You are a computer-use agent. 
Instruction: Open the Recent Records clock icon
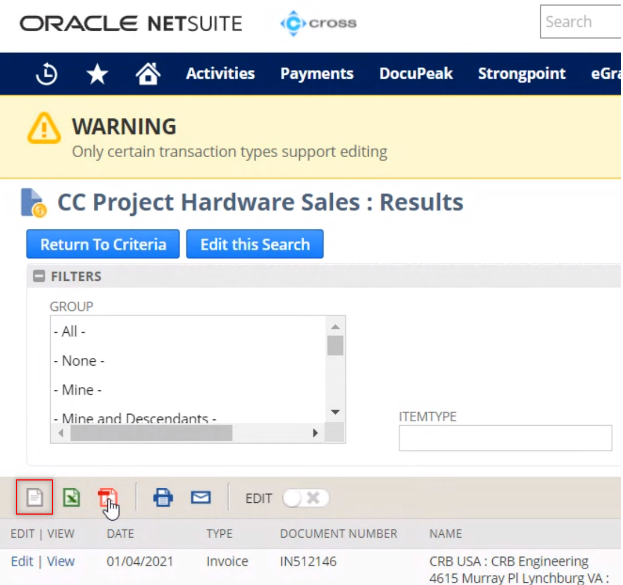(x=47, y=74)
